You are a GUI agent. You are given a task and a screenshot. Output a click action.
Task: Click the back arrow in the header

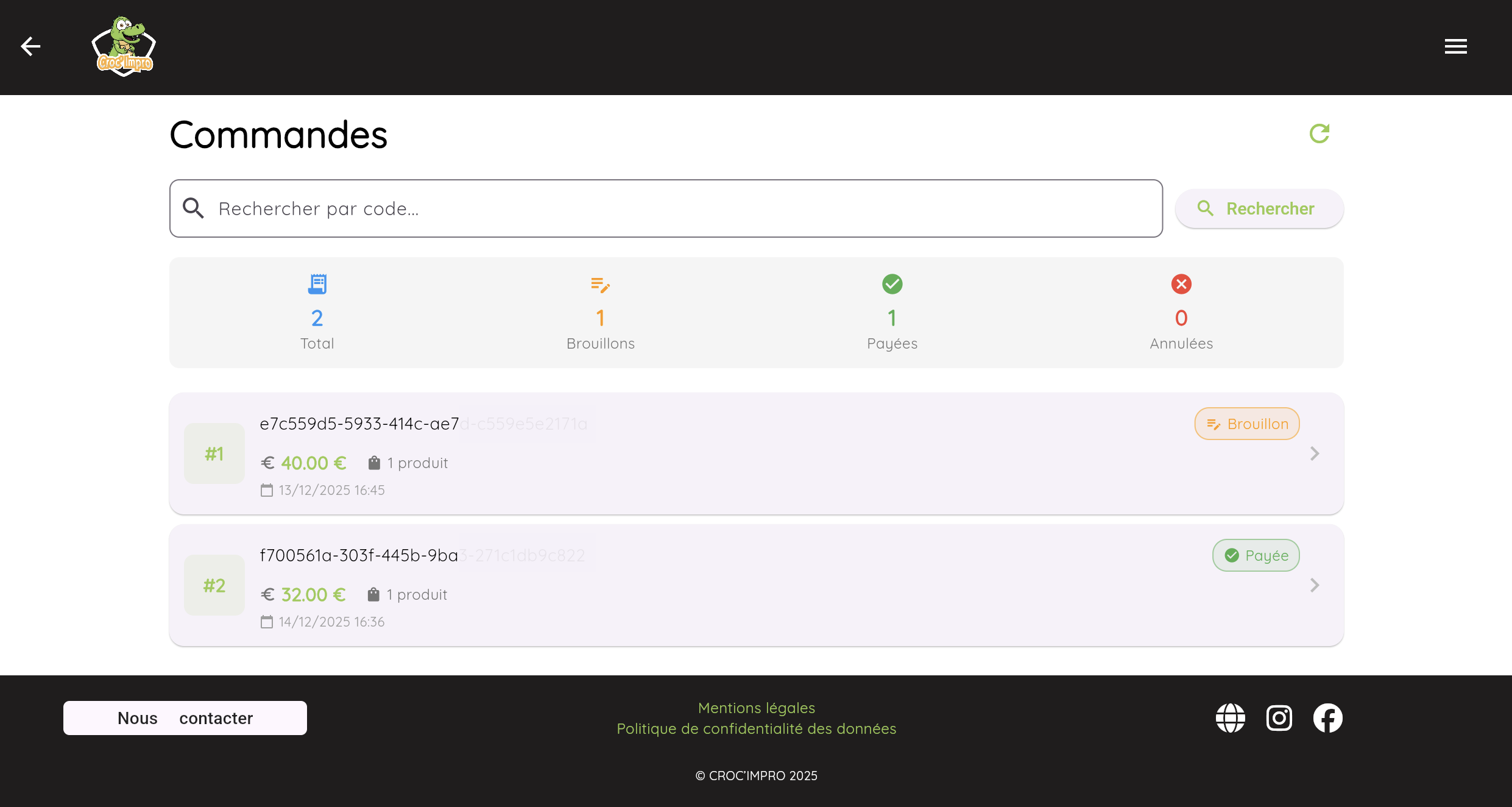(x=30, y=46)
